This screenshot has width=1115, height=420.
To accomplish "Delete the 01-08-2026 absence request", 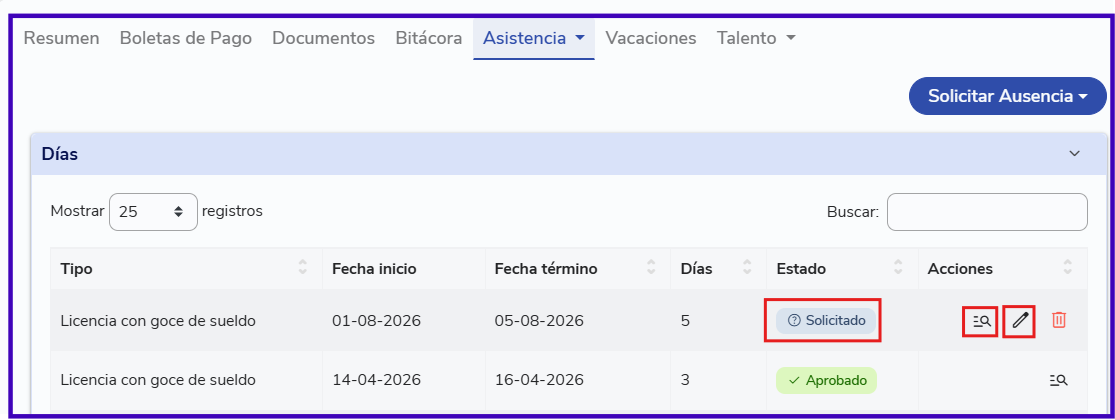I will point(1059,321).
